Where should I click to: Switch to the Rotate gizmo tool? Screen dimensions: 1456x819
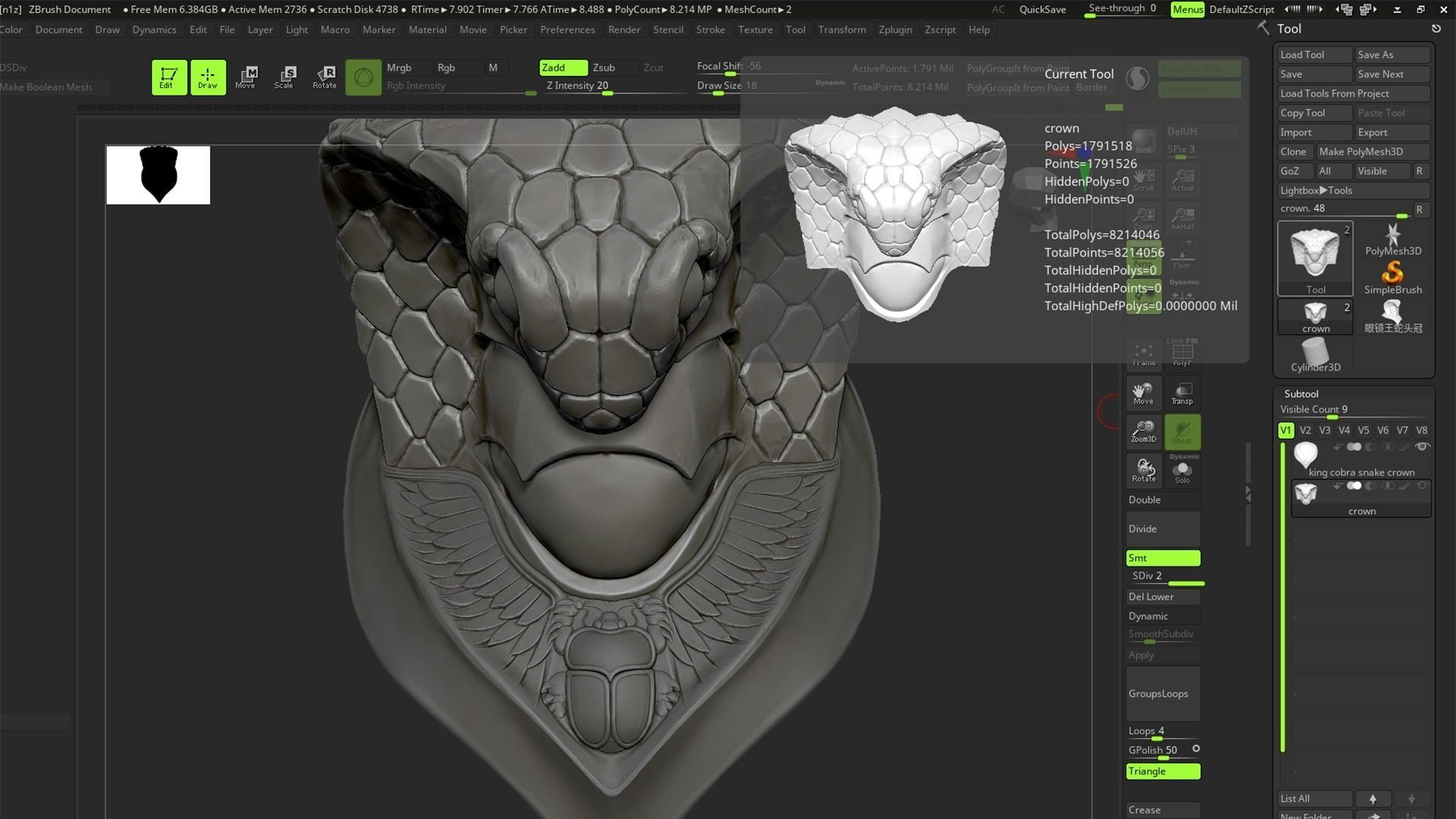(x=325, y=77)
